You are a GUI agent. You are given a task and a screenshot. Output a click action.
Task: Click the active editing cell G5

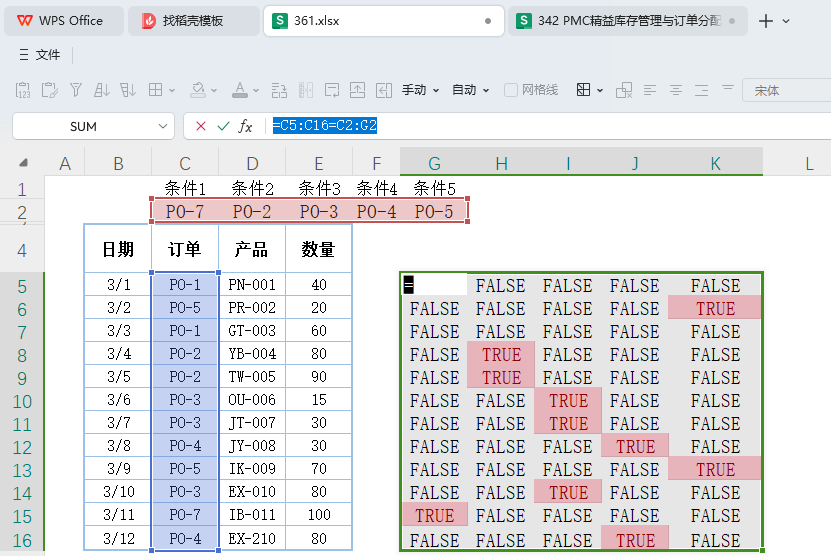click(434, 285)
